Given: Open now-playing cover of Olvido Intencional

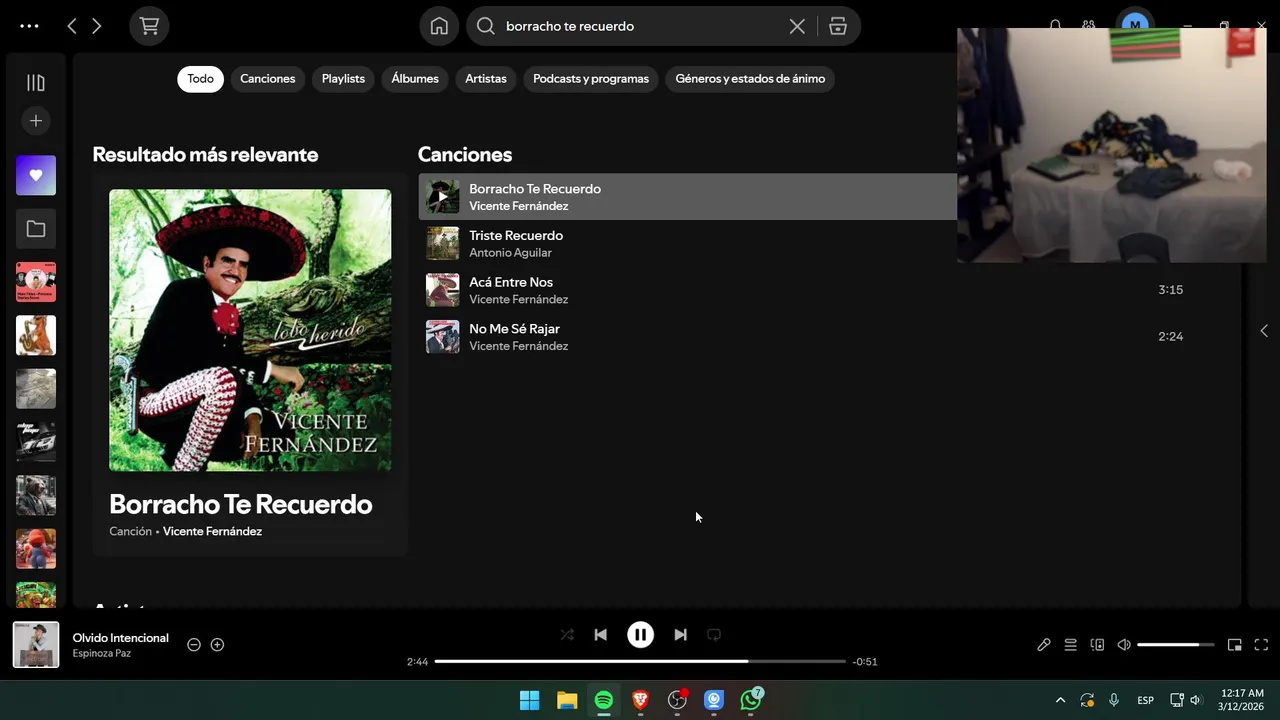Looking at the screenshot, I should coord(36,645).
